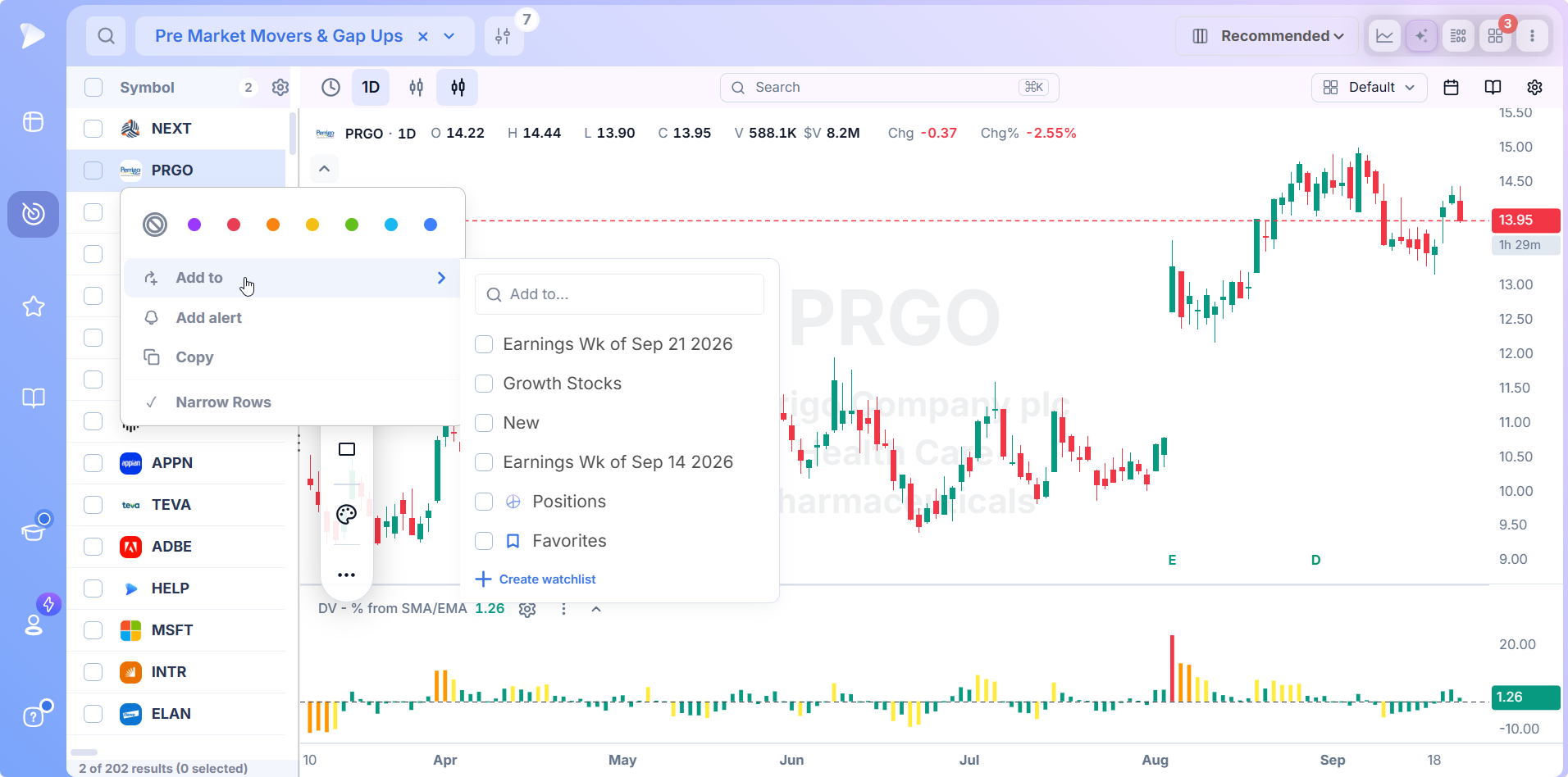Toggle Narrow Rows menu option

(293, 402)
